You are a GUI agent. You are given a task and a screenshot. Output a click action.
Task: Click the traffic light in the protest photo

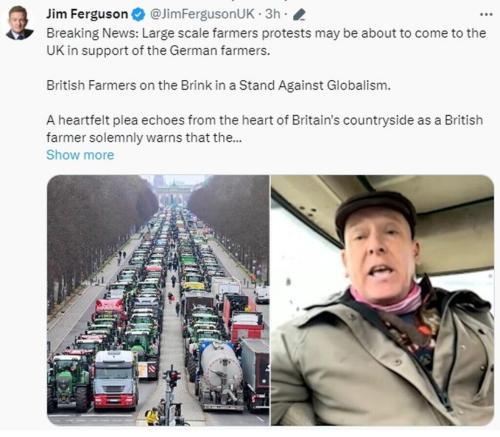tap(172, 377)
